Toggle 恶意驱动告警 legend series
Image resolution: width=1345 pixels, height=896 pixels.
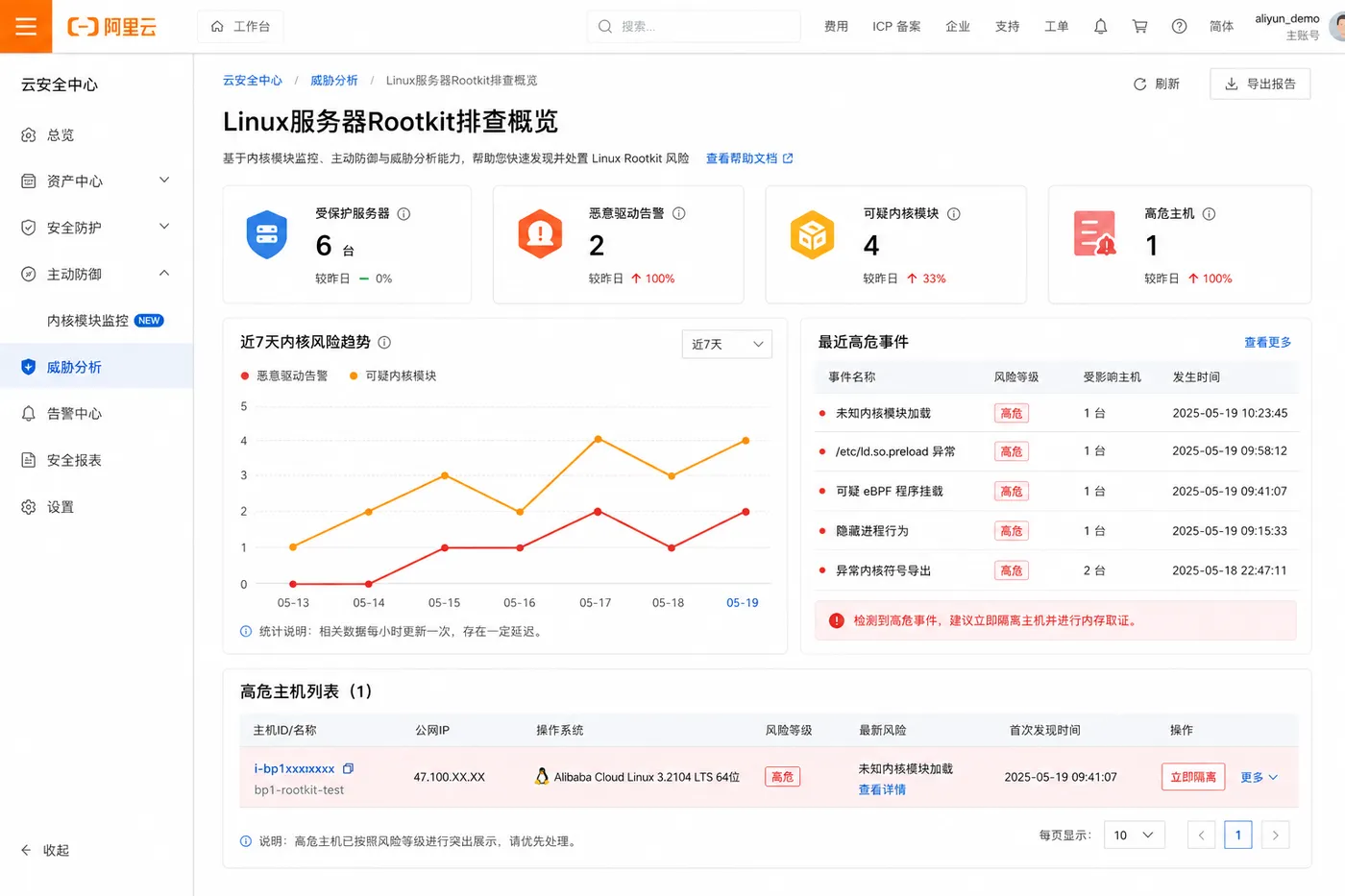coord(284,376)
